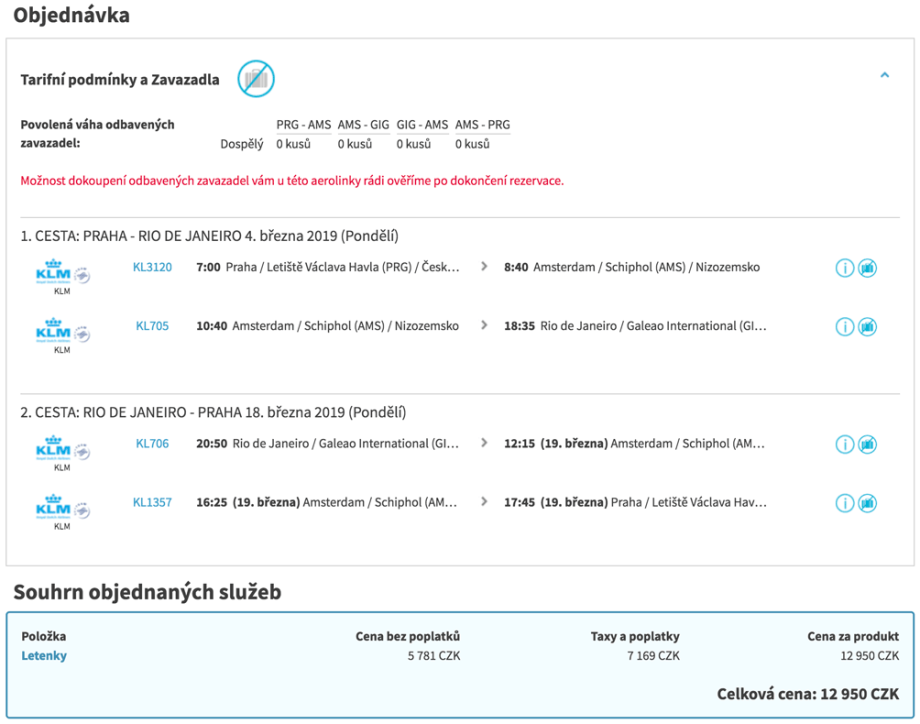Click no-baggage icon on KL3120 row

pos(867,268)
